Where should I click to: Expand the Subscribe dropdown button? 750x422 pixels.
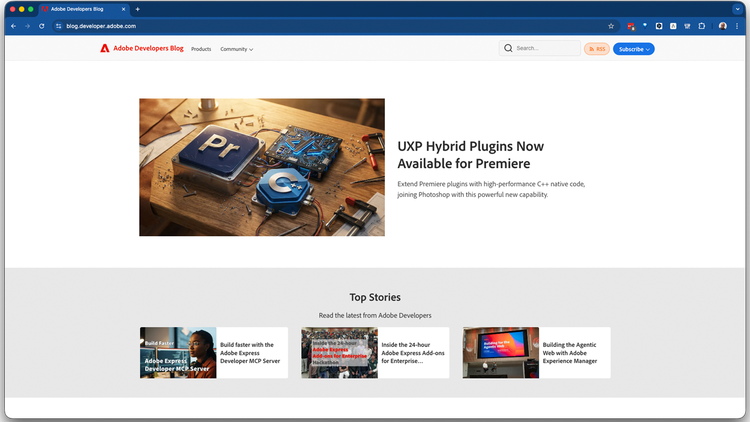tap(633, 49)
